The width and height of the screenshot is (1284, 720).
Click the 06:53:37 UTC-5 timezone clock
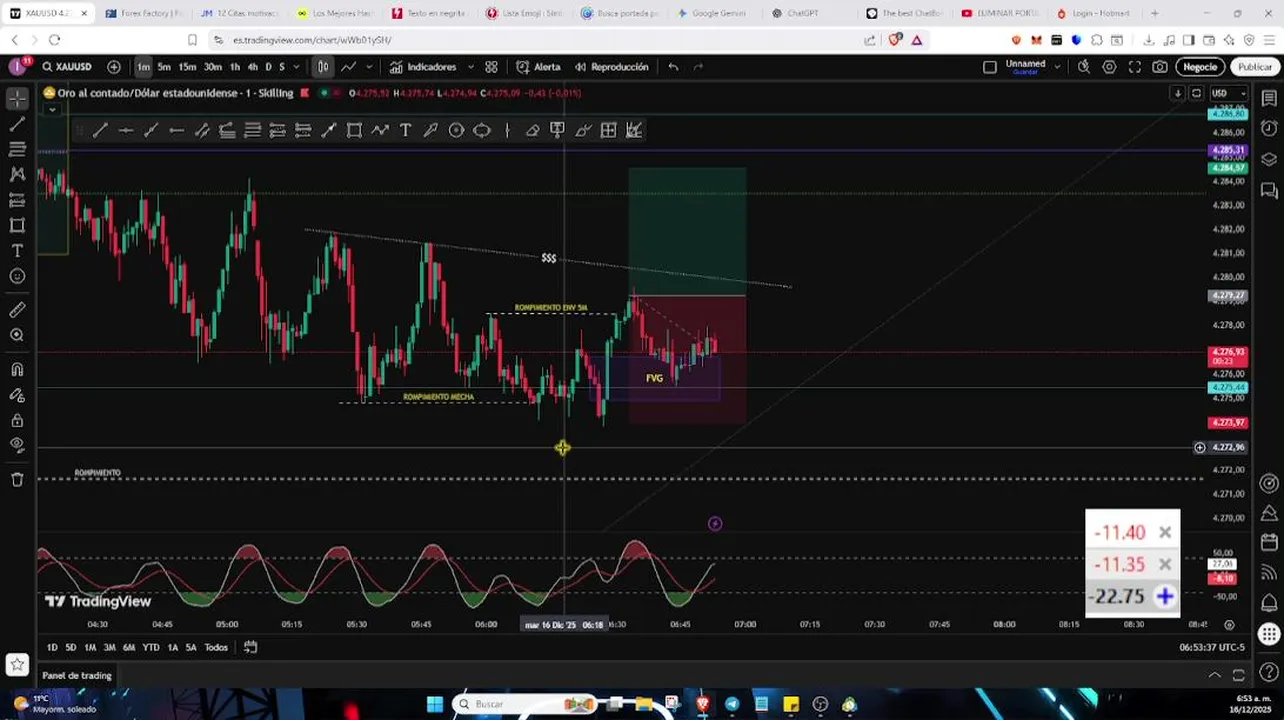pyautogui.click(x=1211, y=647)
